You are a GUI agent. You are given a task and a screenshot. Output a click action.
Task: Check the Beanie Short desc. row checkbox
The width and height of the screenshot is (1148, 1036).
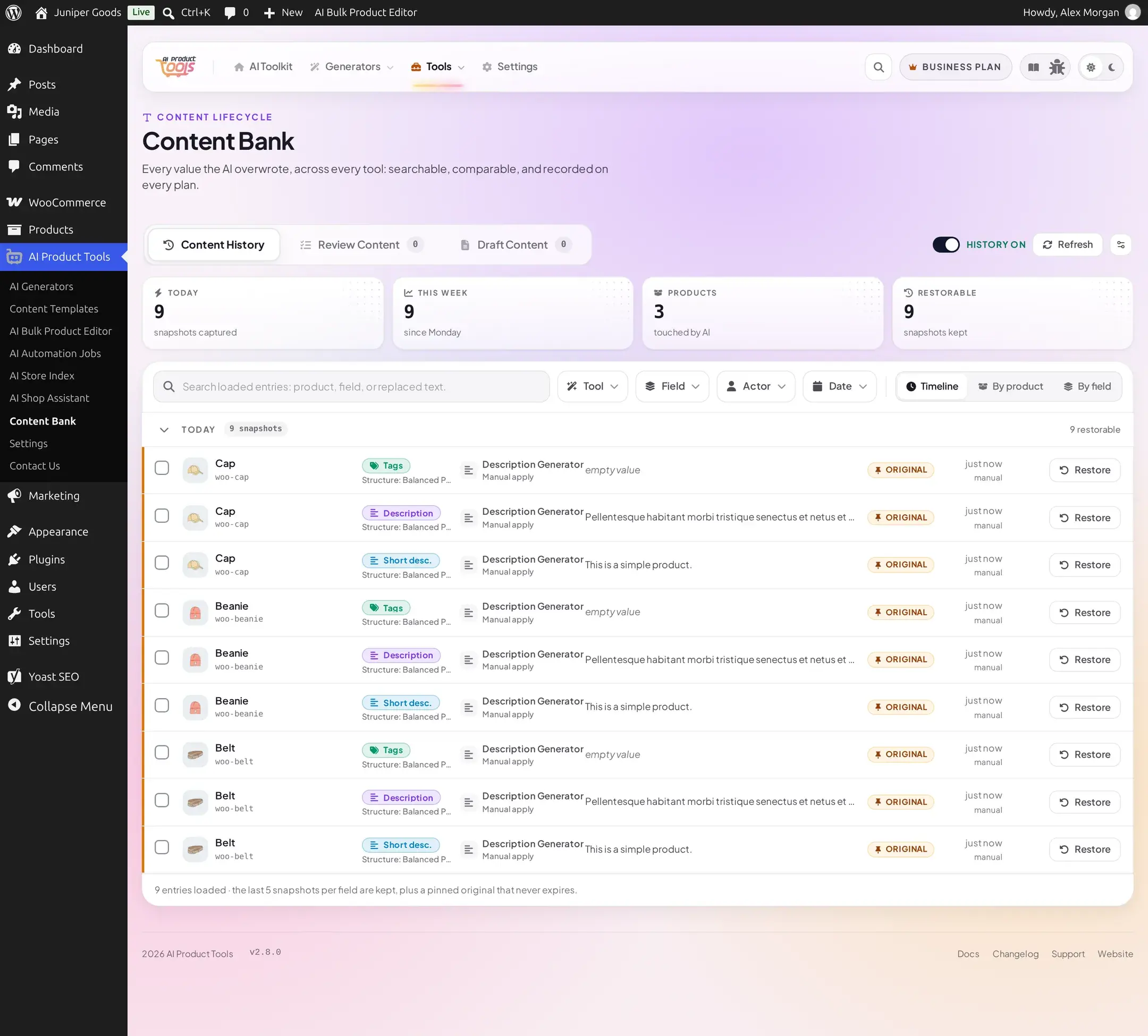[162, 706]
